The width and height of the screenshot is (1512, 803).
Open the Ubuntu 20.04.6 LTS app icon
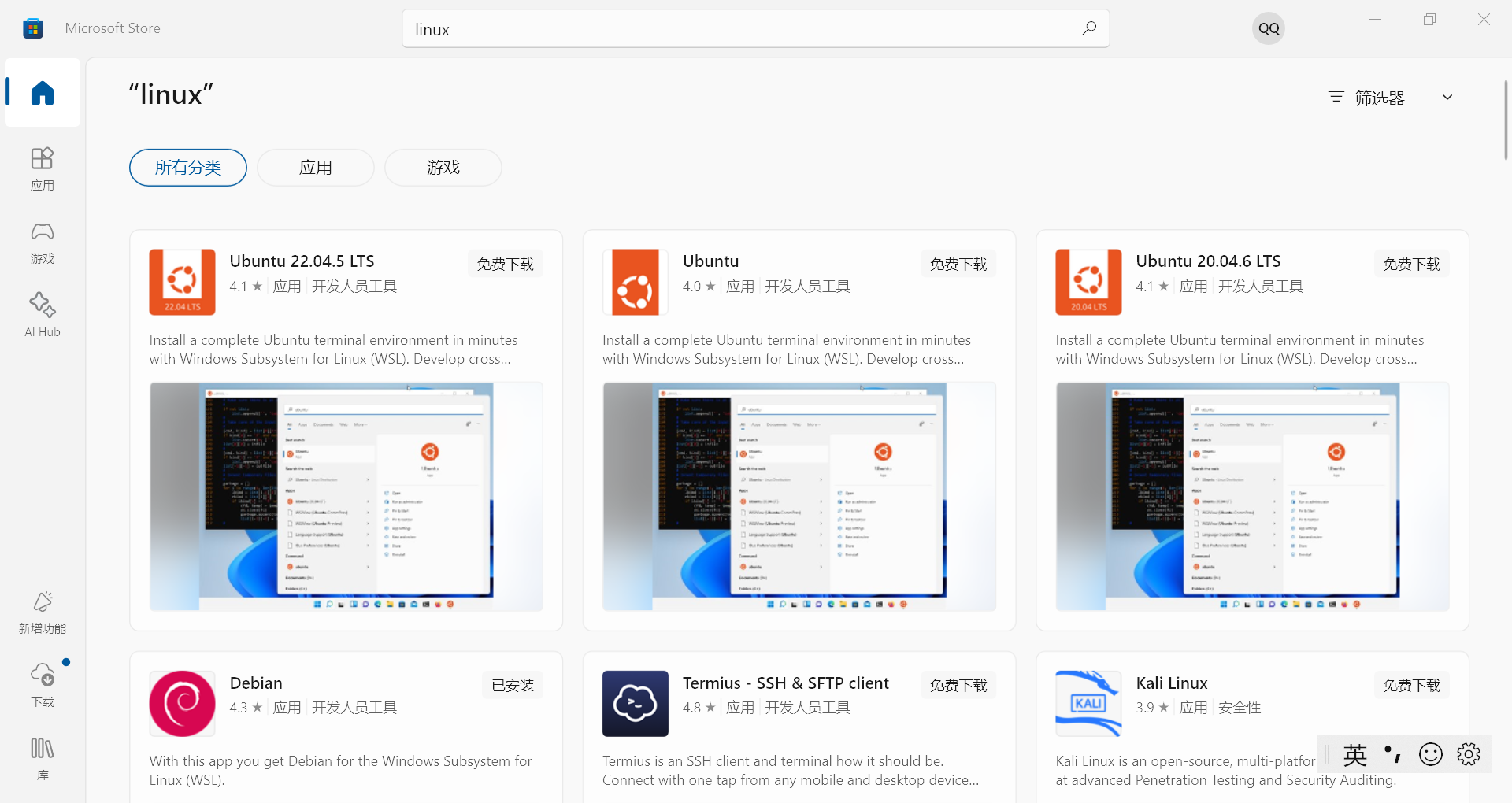(x=1088, y=282)
